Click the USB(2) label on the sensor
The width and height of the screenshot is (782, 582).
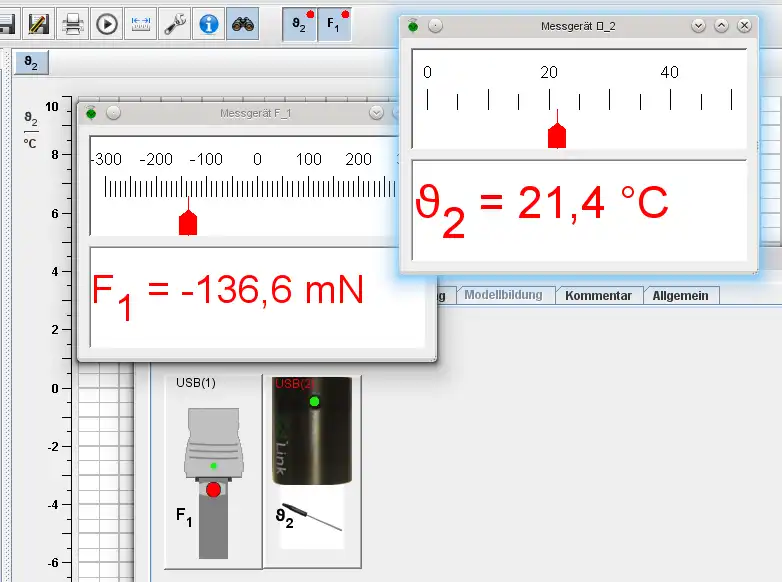pyautogui.click(x=294, y=384)
